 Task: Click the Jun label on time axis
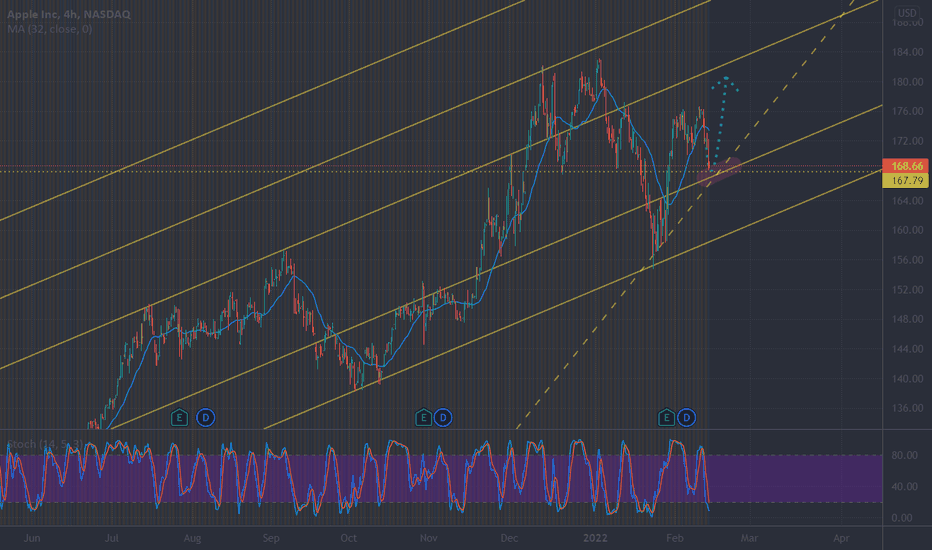coord(32,538)
